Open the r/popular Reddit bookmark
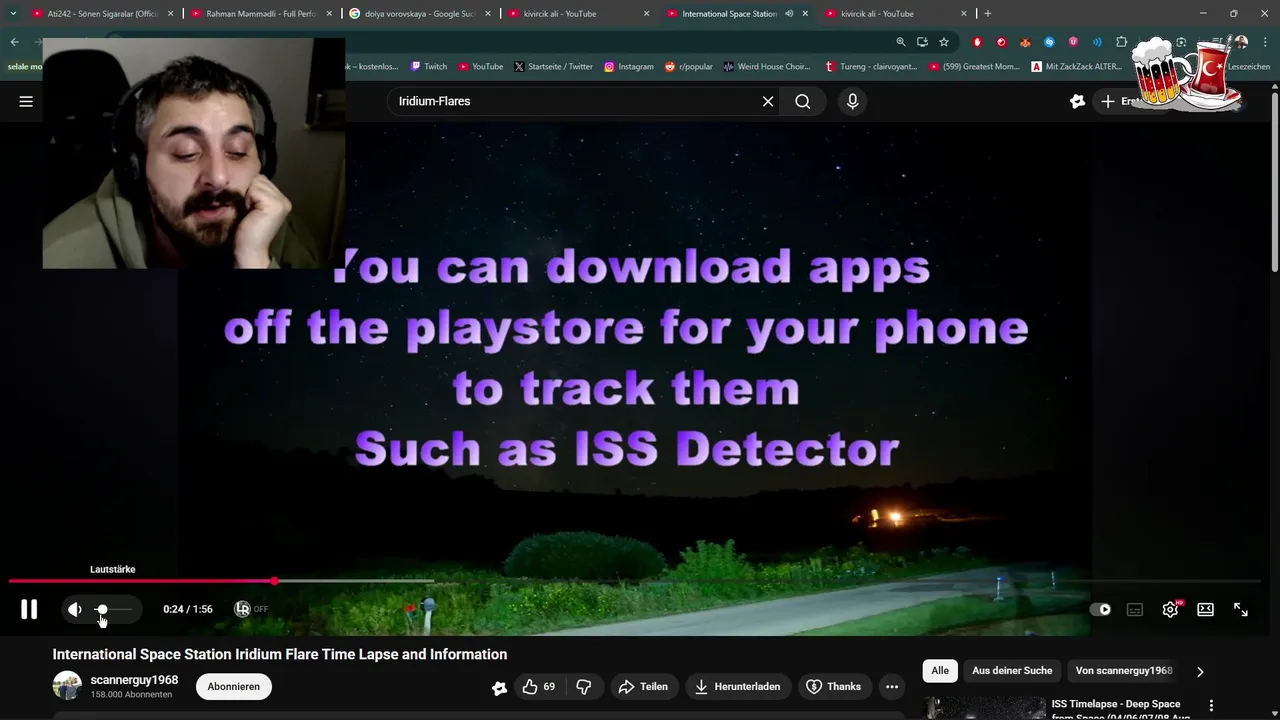This screenshot has height=720, width=1280. (688, 67)
